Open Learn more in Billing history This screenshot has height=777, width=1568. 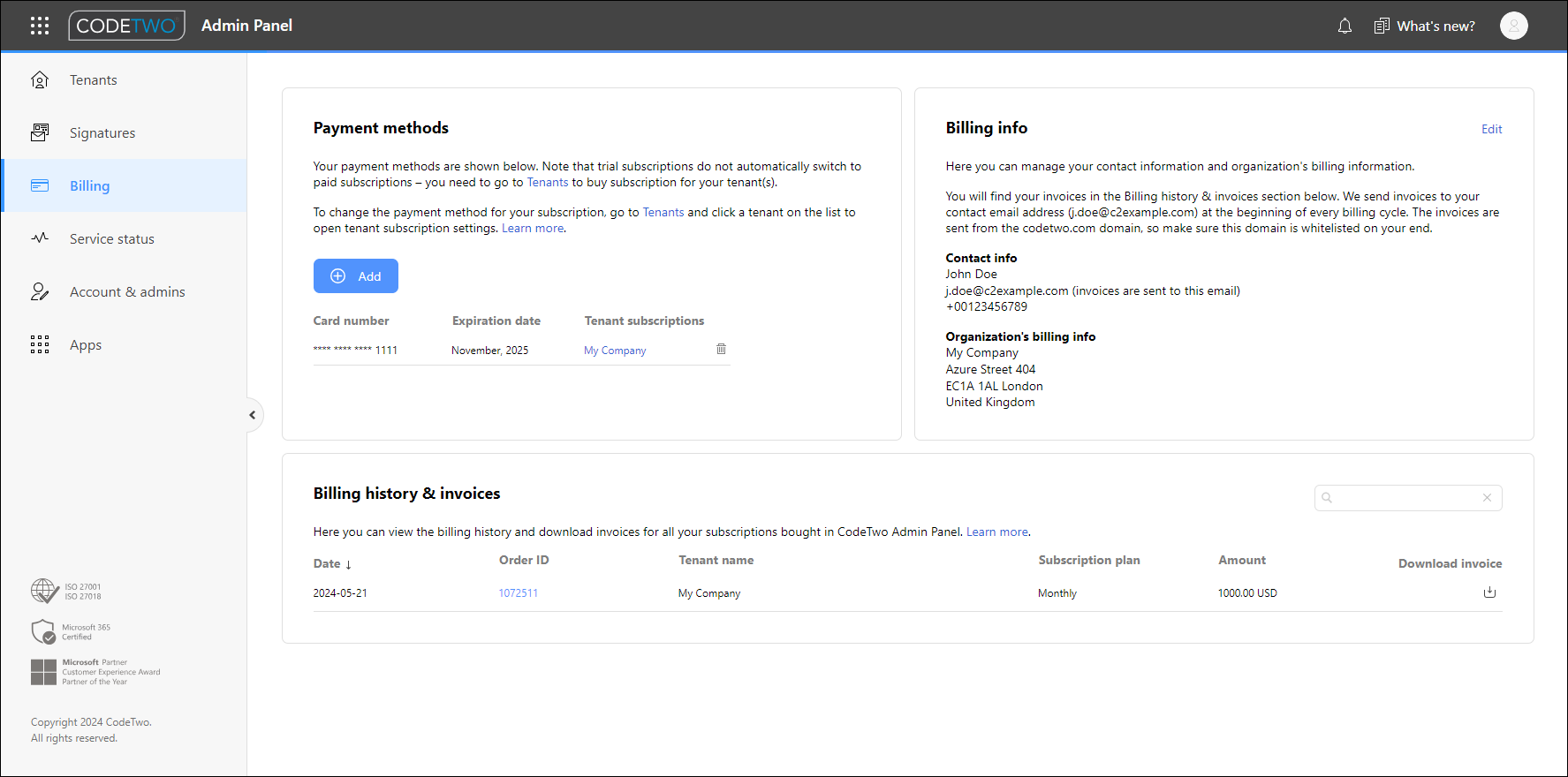[x=997, y=532]
